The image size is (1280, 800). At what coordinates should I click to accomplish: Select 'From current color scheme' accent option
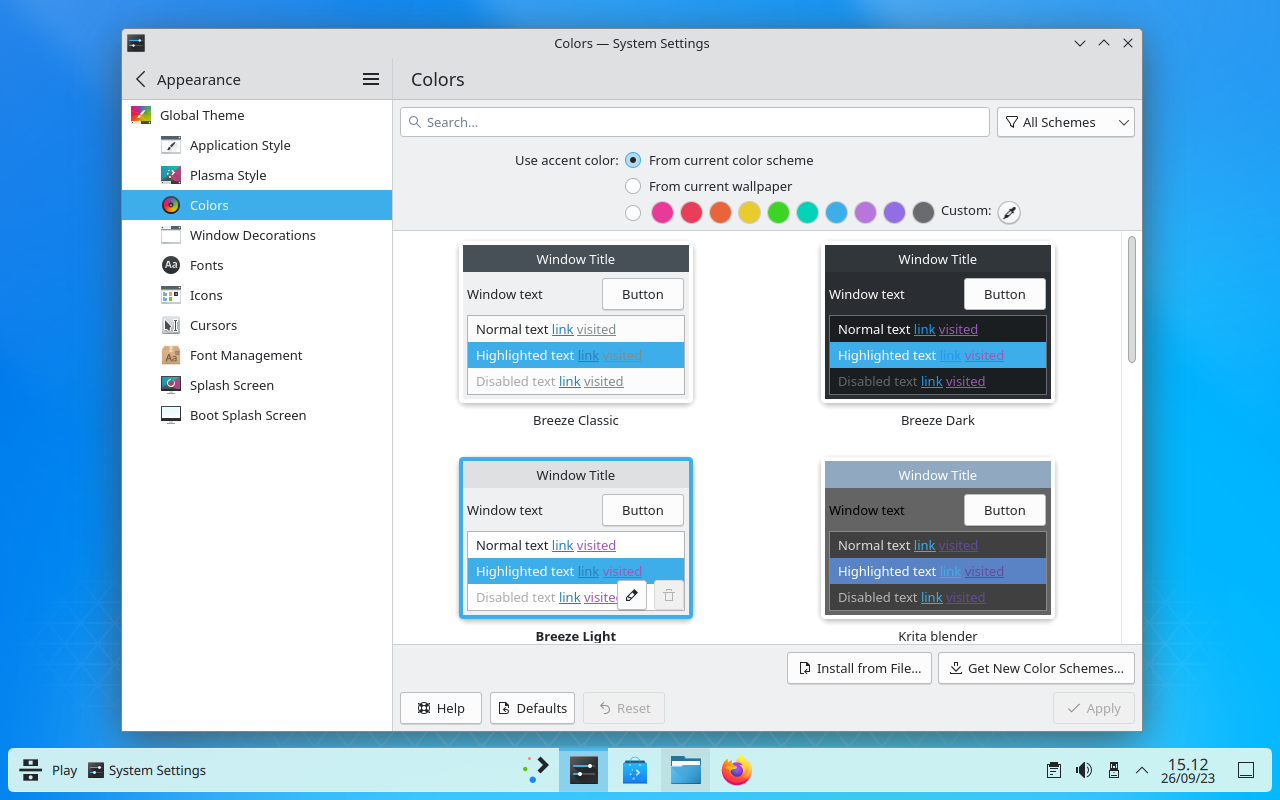coord(633,160)
